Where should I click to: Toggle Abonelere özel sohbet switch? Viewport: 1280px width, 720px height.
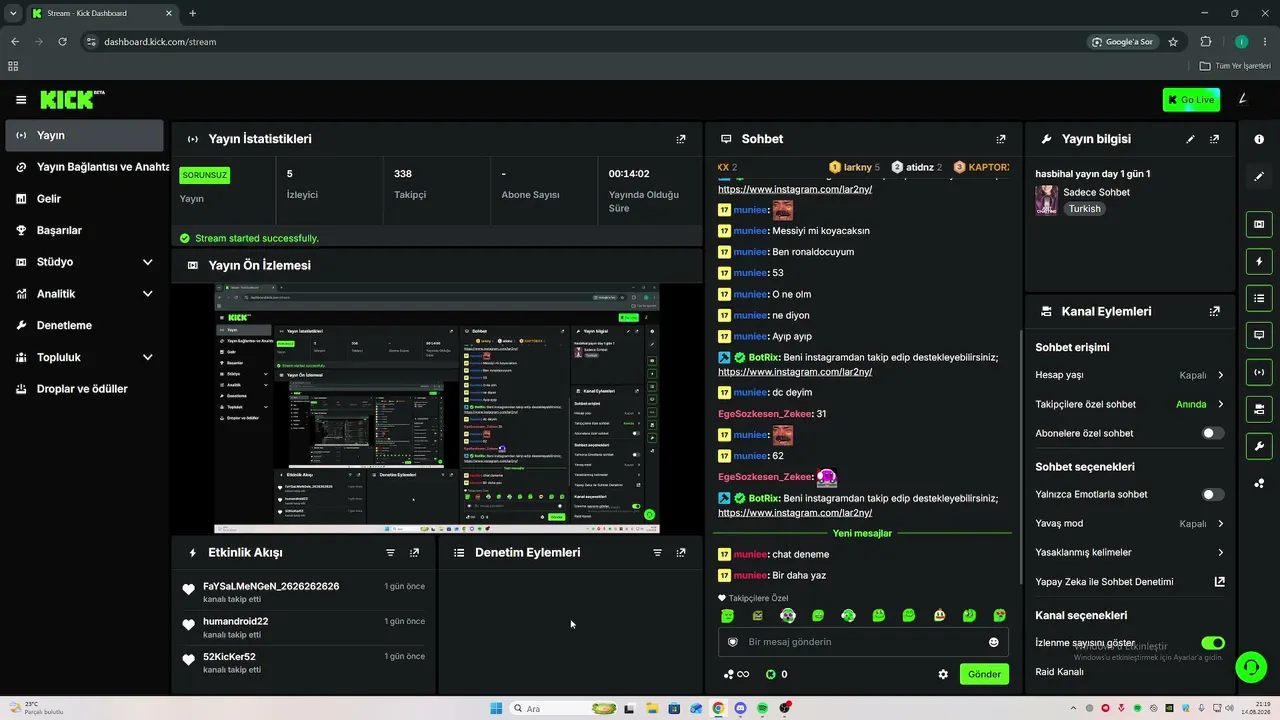pyautogui.click(x=1213, y=433)
